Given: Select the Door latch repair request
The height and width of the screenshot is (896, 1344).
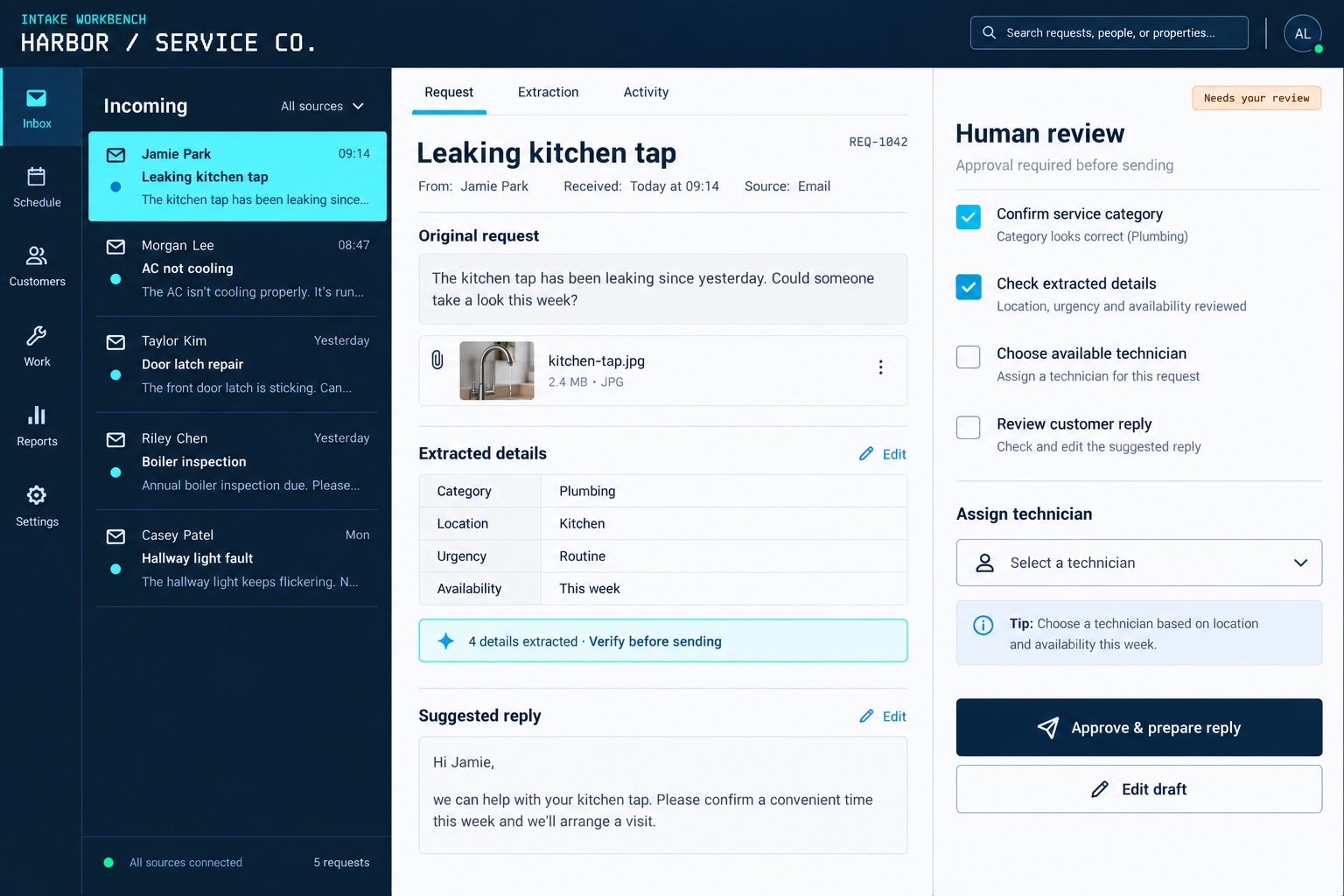Looking at the screenshot, I should pyautogui.click(x=237, y=364).
